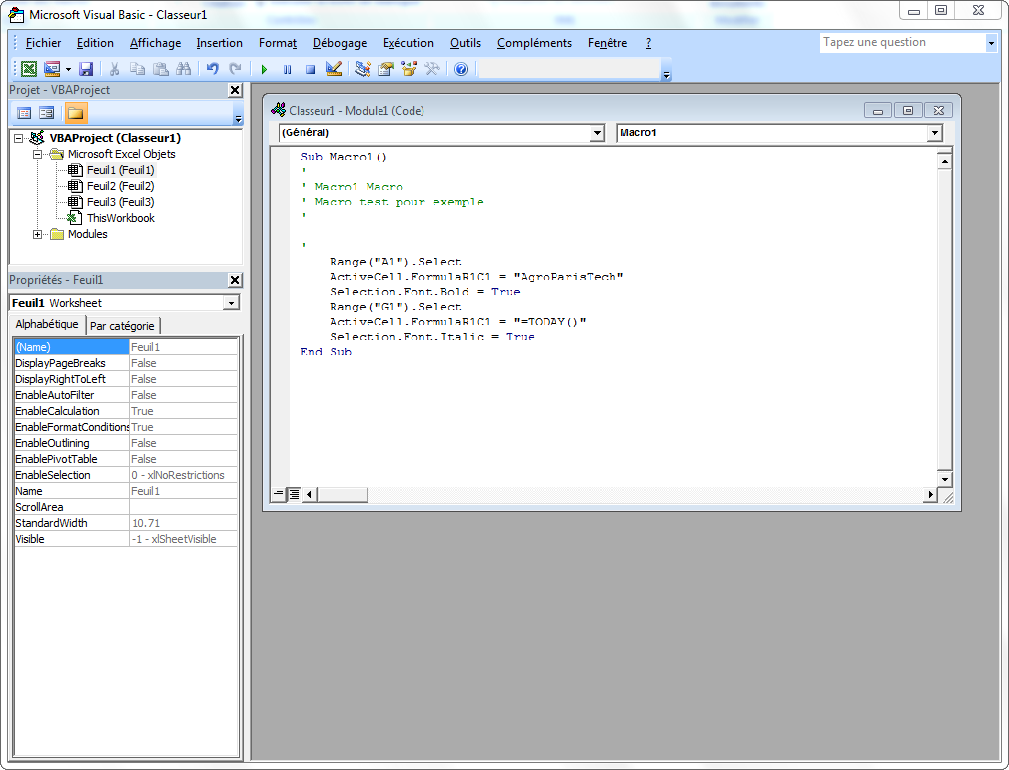
Task: Open Visual Basic Help icon
Action: 461,69
